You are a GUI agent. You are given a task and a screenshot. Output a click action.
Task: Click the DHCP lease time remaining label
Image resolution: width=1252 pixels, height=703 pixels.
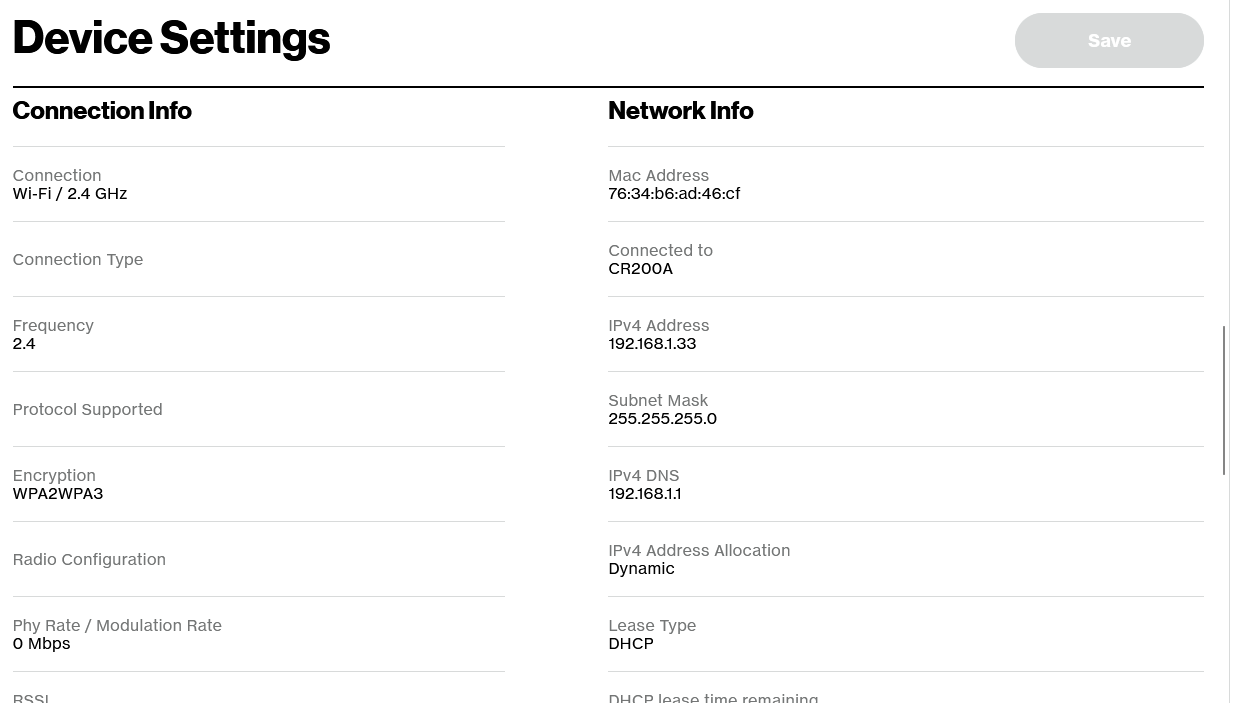point(713,697)
